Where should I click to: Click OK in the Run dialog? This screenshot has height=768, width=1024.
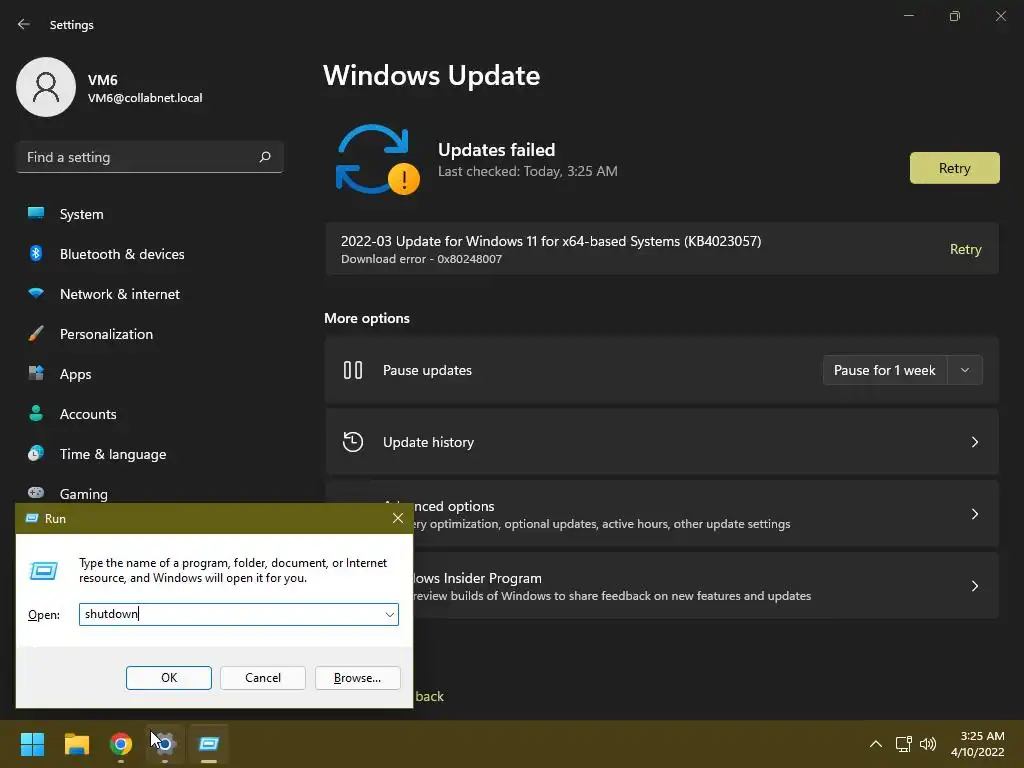tap(168, 678)
